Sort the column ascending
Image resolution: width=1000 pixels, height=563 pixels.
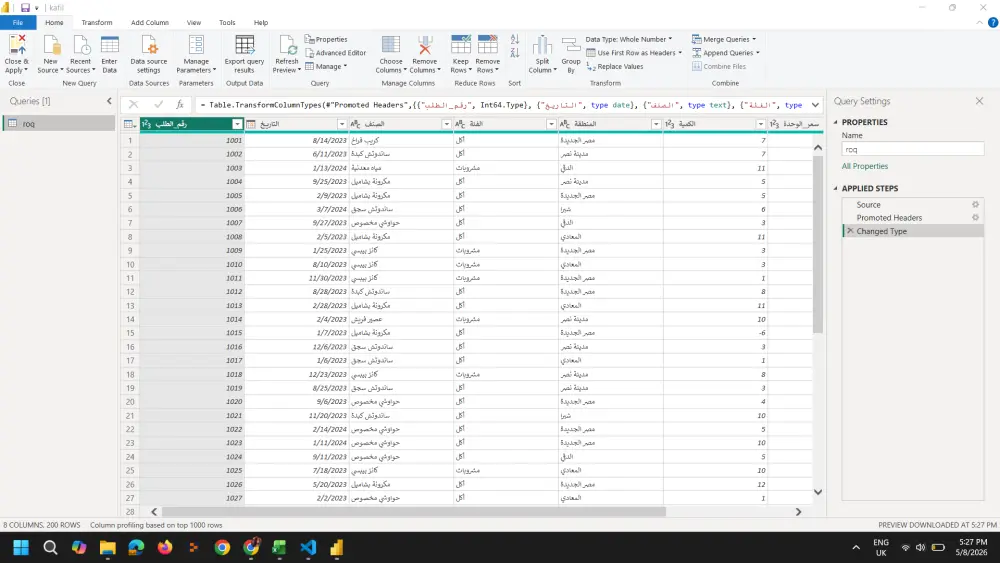point(515,40)
